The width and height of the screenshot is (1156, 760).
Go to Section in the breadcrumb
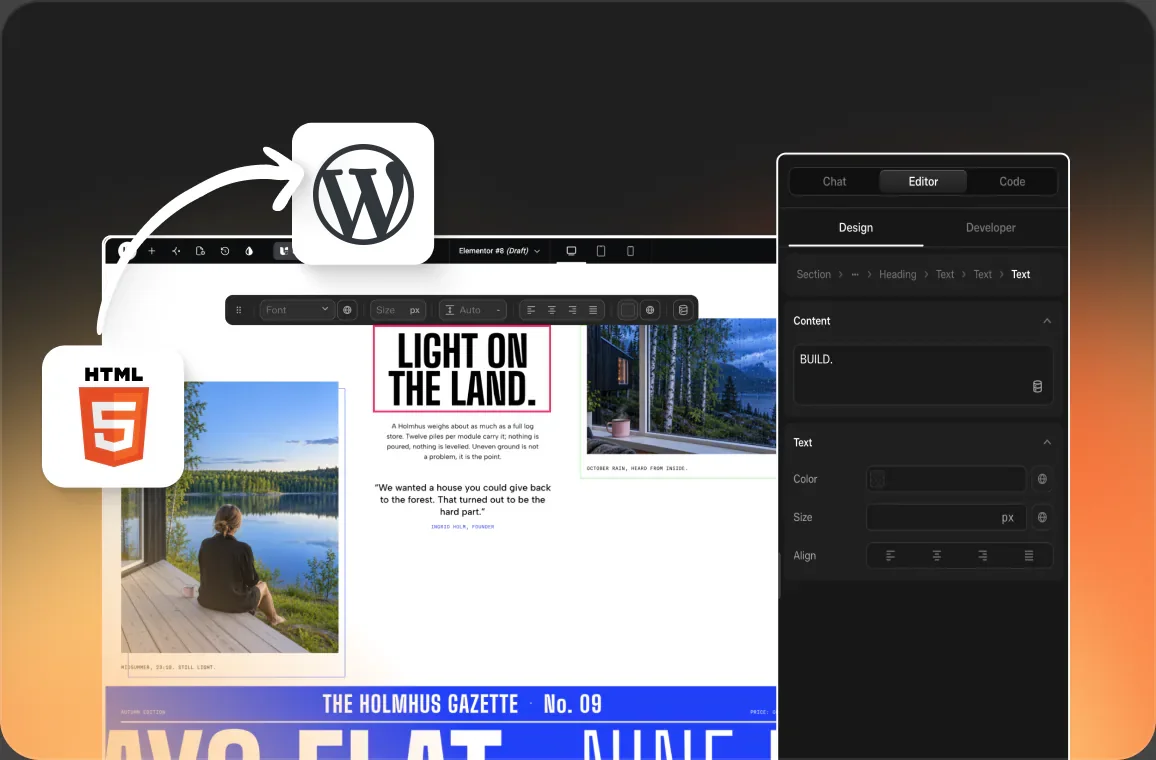[813, 274]
